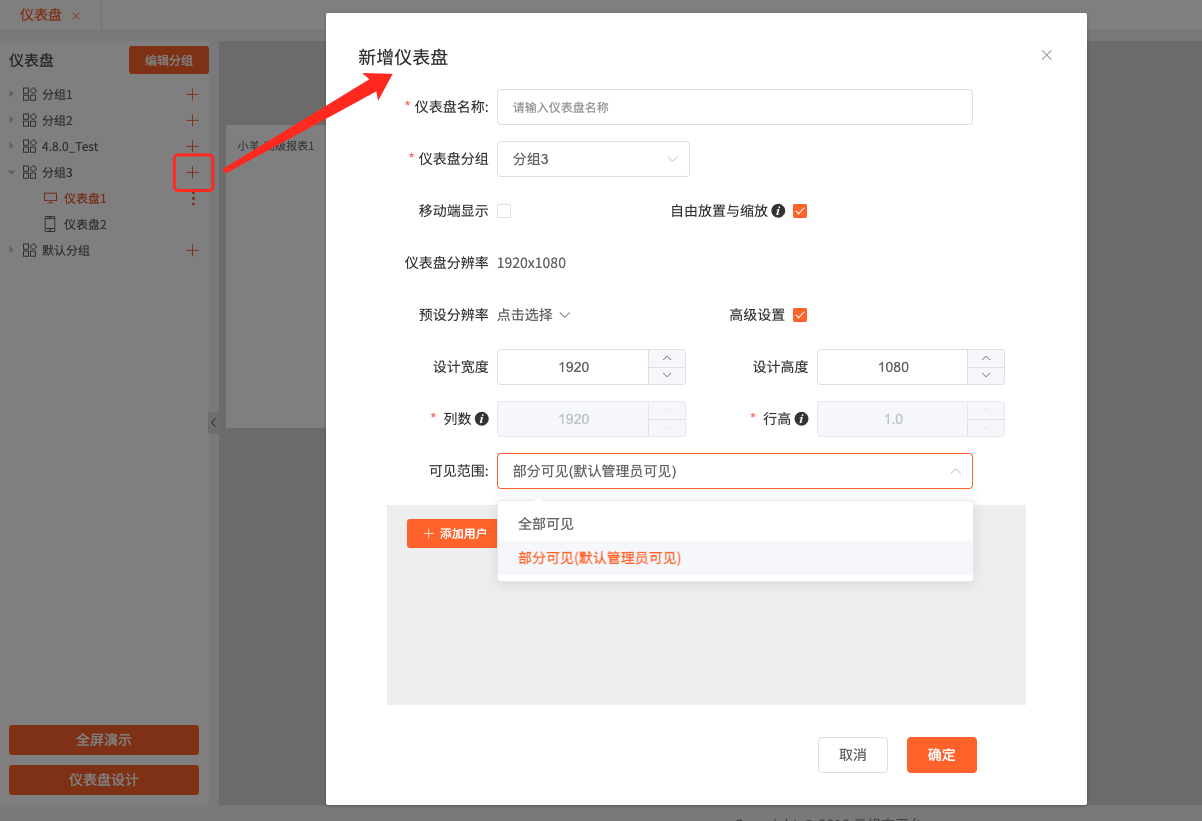Enable the 移动端显示 checkbox

504,211
